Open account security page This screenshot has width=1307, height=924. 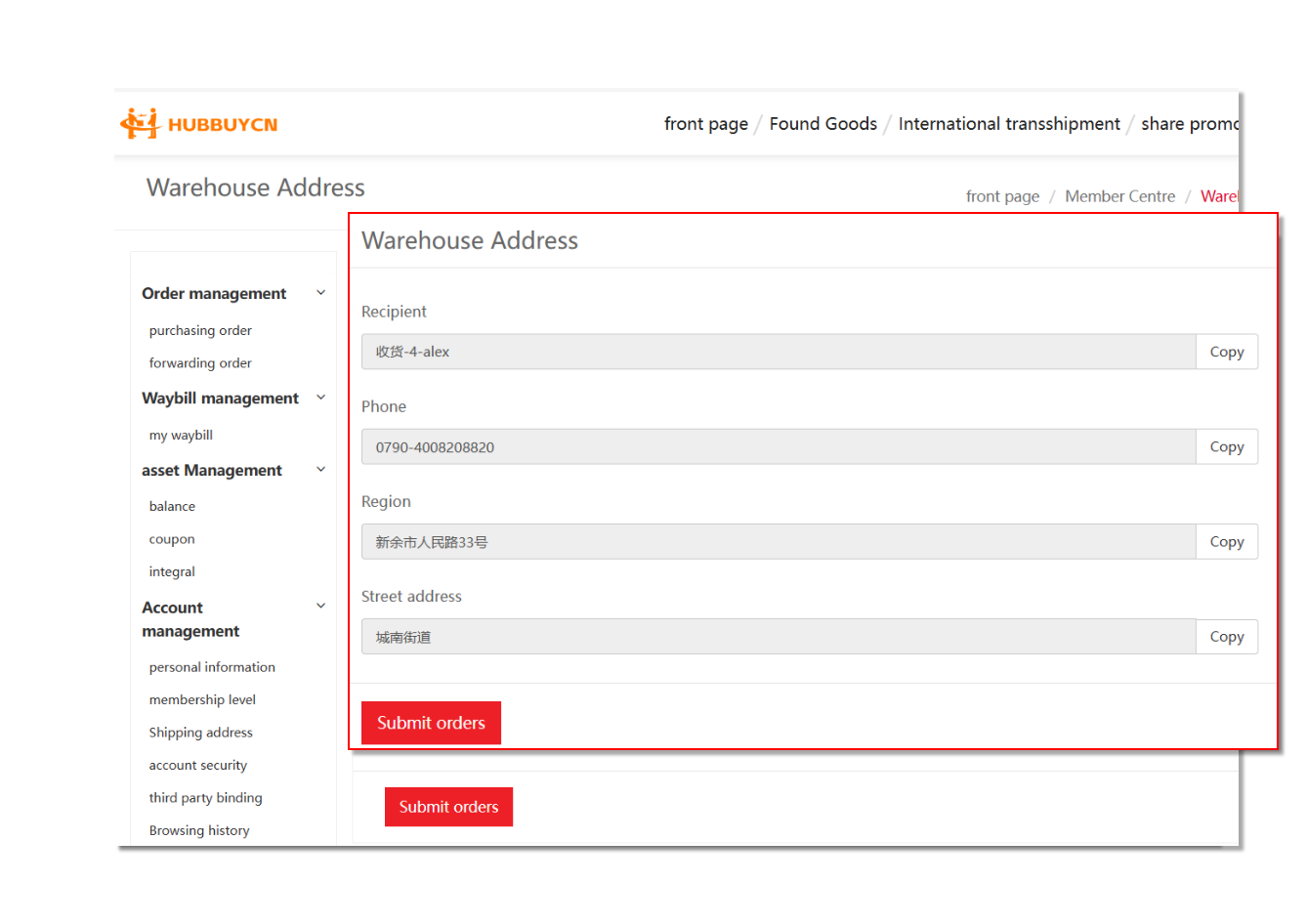click(x=197, y=766)
